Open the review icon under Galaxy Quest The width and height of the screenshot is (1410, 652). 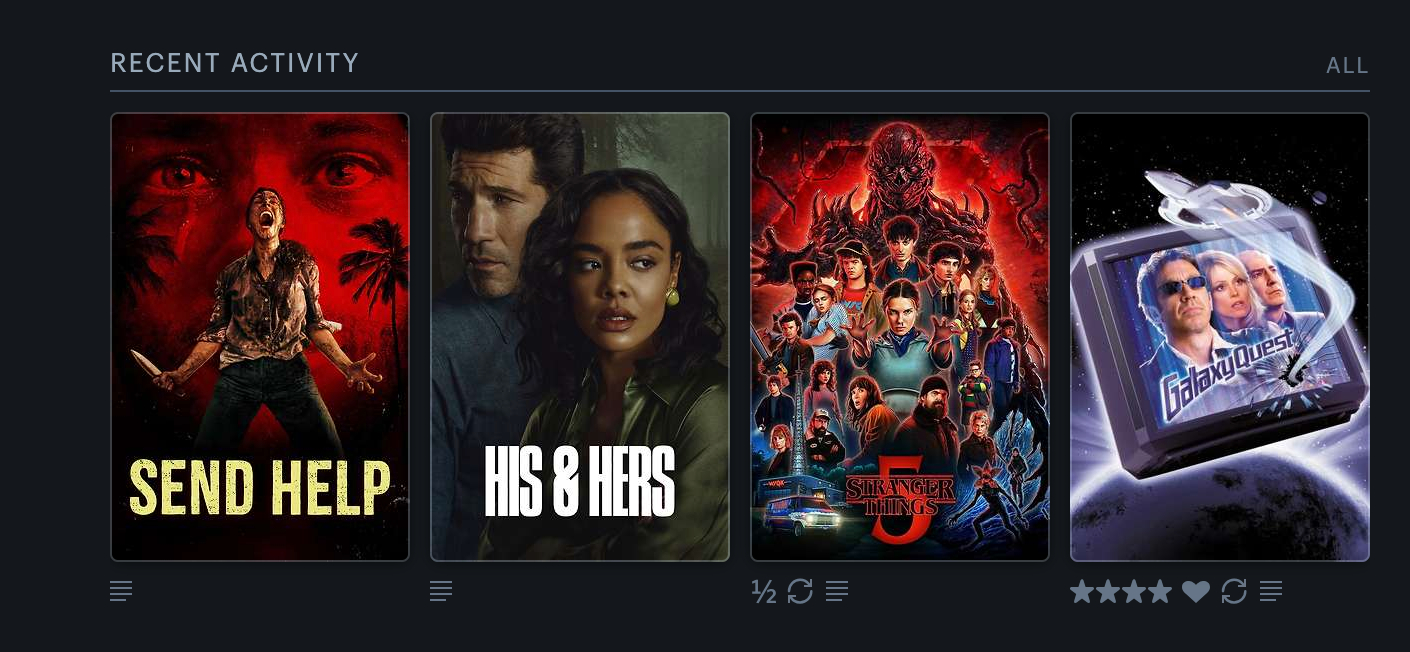pyautogui.click(x=1271, y=591)
